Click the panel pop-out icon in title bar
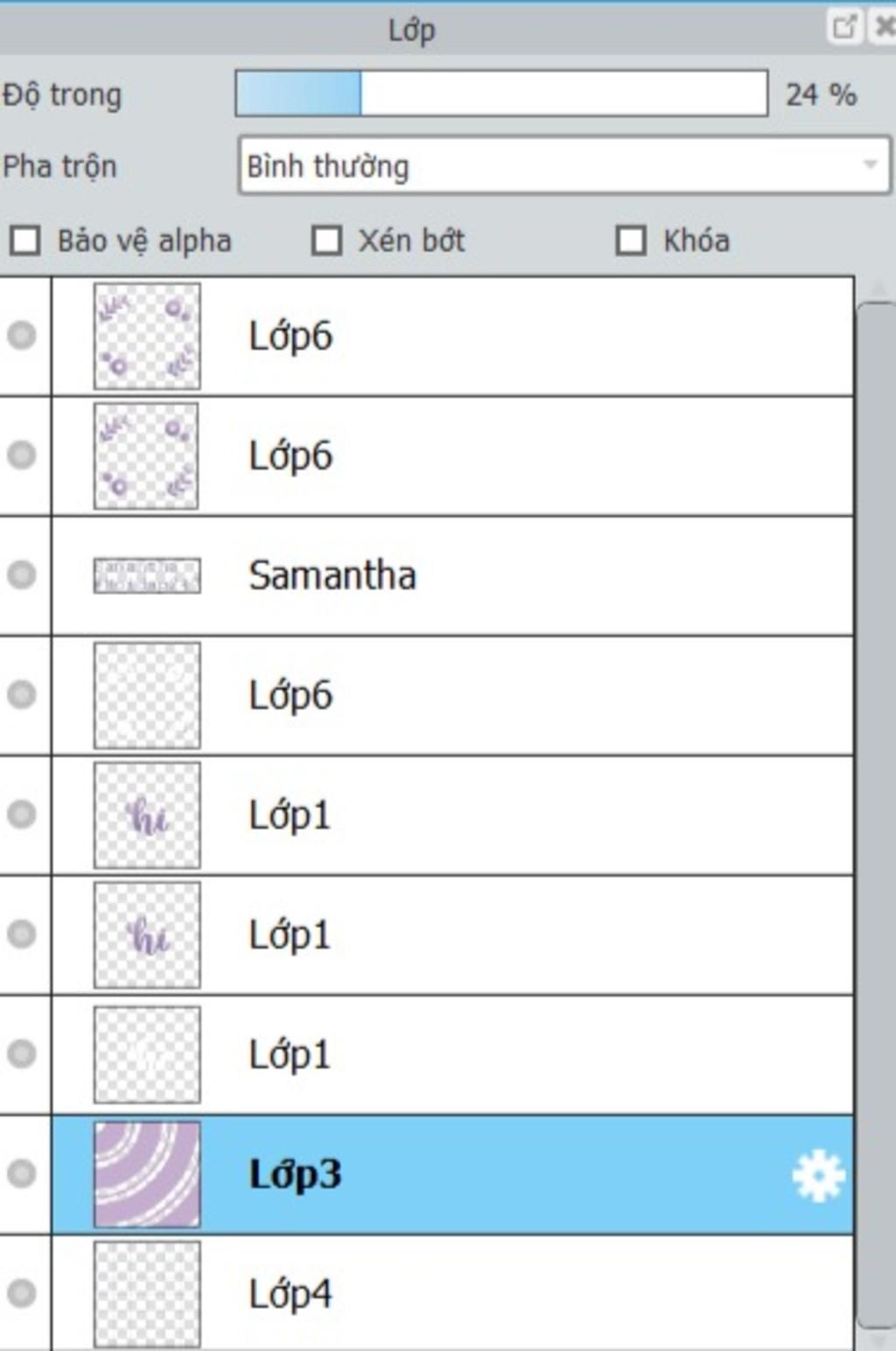Image resolution: width=896 pixels, height=1351 pixels. pos(845,27)
